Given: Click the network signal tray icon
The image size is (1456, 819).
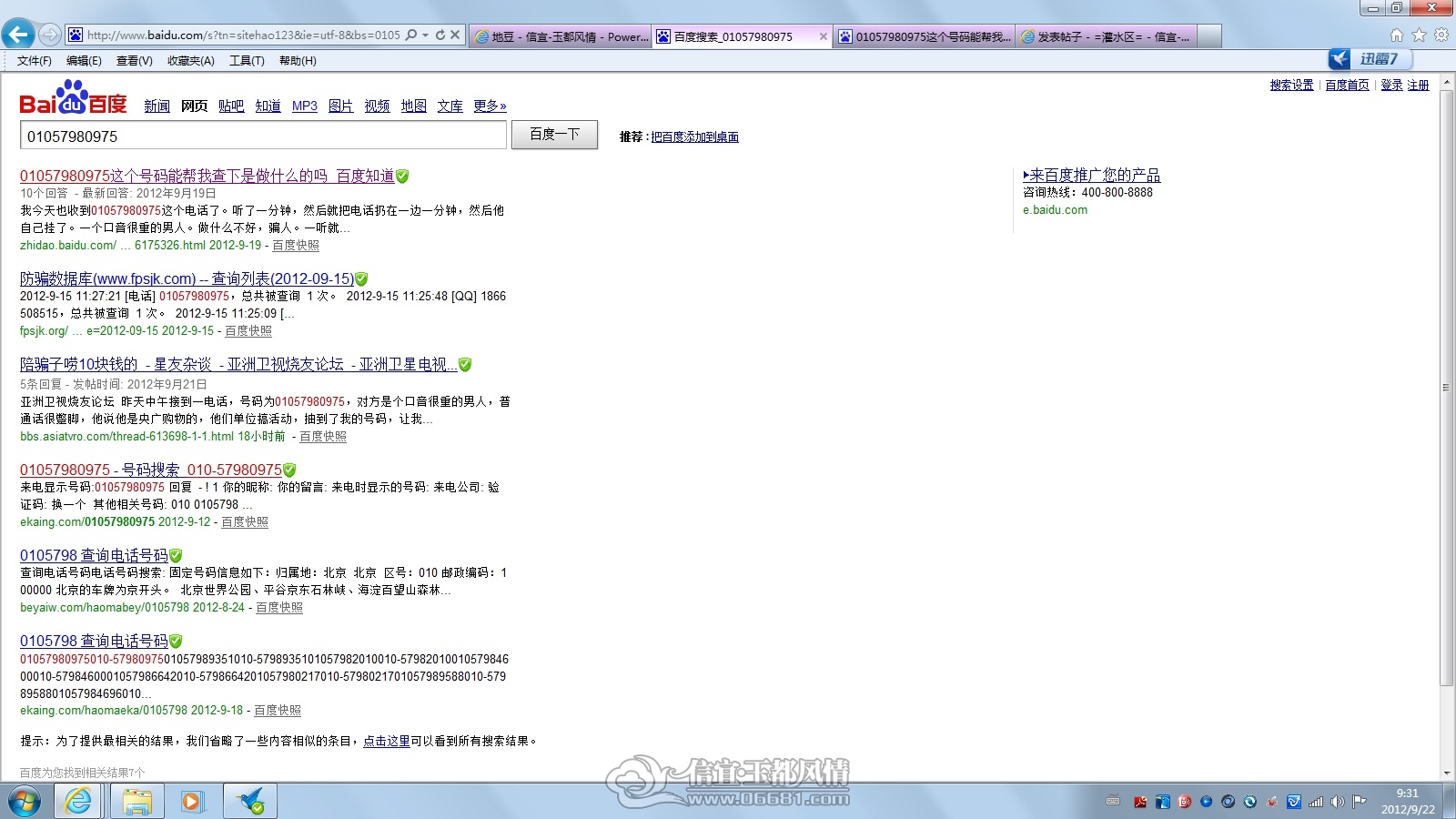Looking at the screenshot, I should (1316, 802).
